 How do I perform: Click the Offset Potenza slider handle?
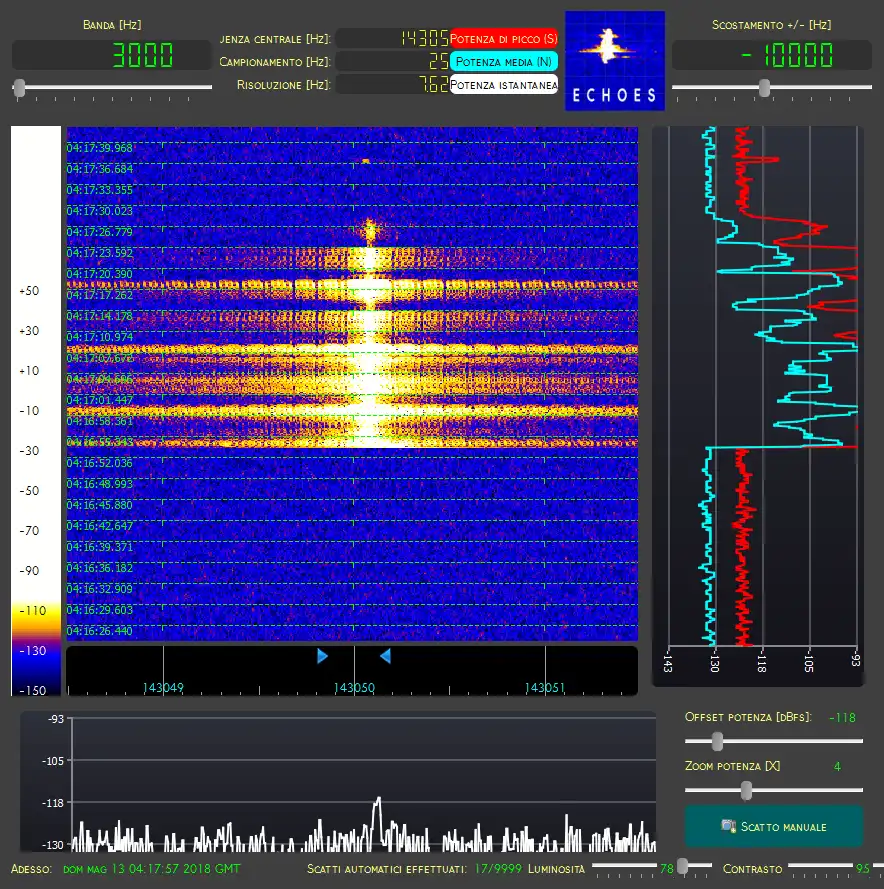click(x=717, y=740)
